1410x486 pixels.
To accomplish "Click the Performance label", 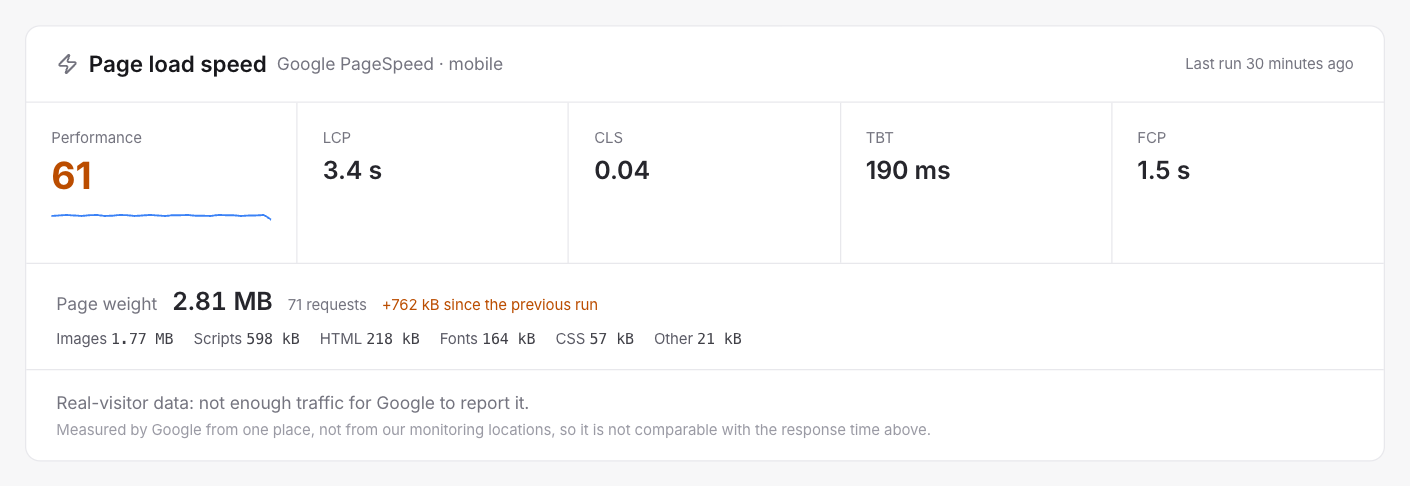I will 97,138.
